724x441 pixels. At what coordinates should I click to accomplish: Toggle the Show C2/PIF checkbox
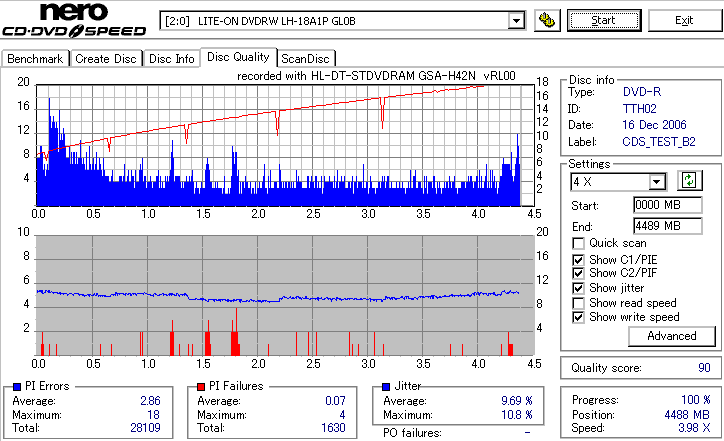click(578, 273)
